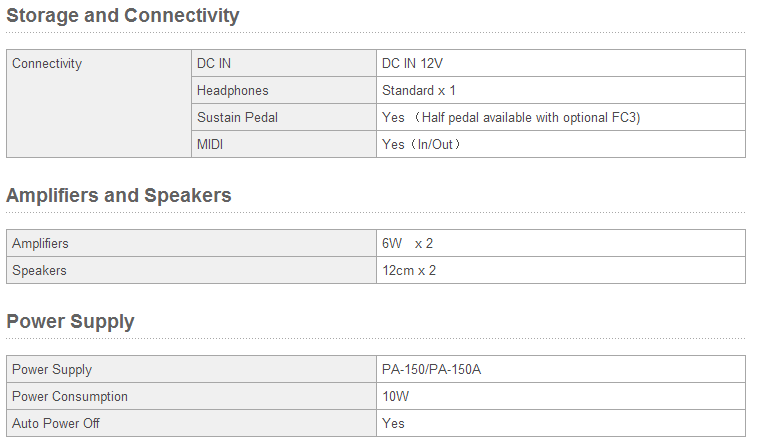This screenshot has width=758, height=444.
Task: Select the 12cm x 2 speaker value
Action: click(x=409, y=271)
